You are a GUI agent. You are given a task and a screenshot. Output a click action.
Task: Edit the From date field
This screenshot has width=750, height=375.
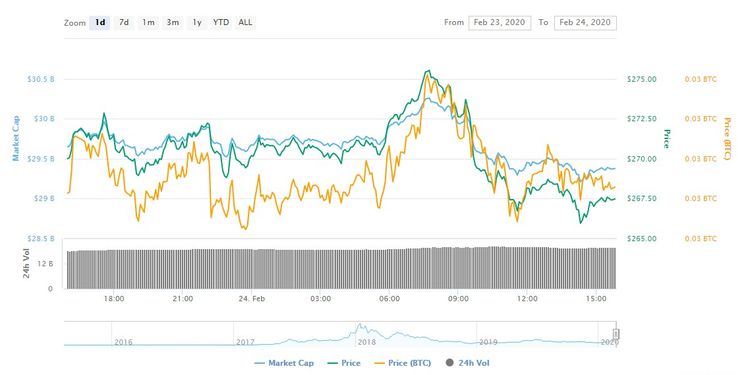(499, 22)
